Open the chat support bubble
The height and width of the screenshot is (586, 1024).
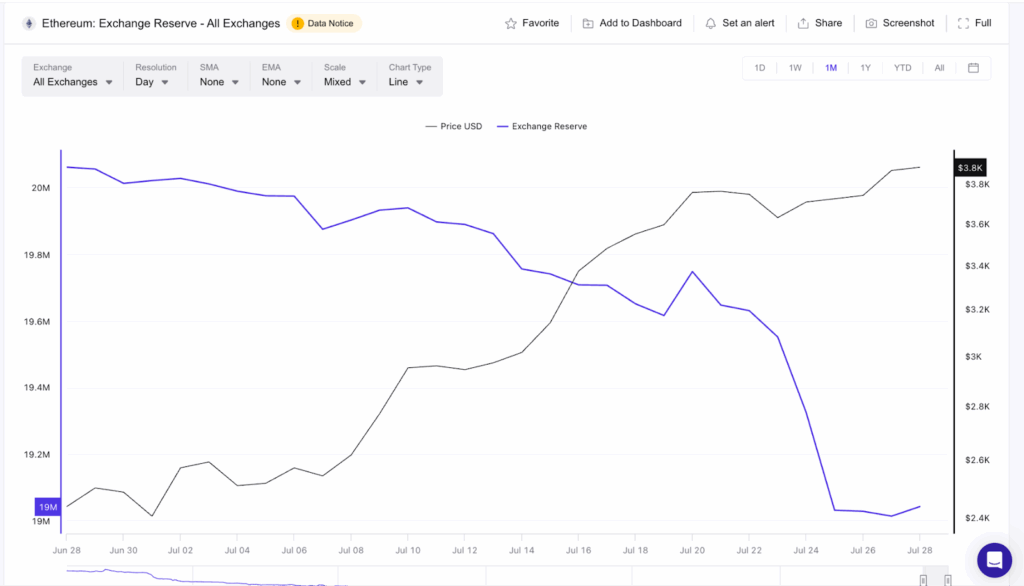pyautogui.click(x=994, y=560)
